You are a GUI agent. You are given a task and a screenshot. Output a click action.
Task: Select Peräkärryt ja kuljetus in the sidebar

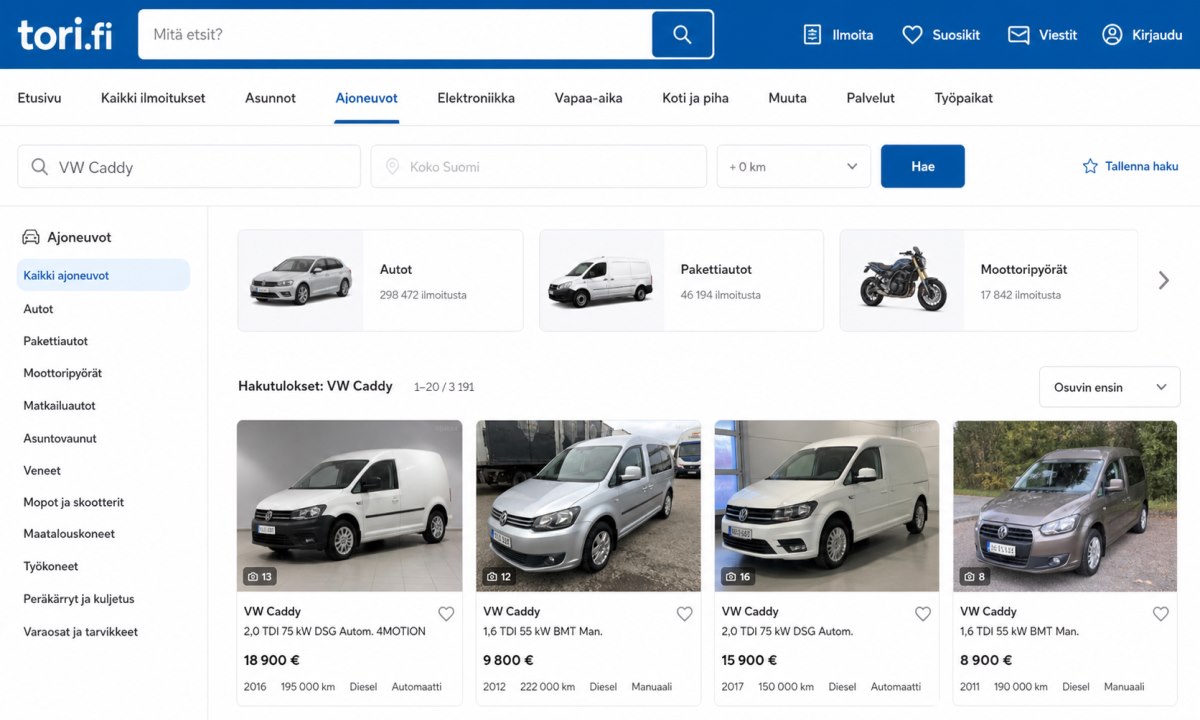(x=79, y=599)
